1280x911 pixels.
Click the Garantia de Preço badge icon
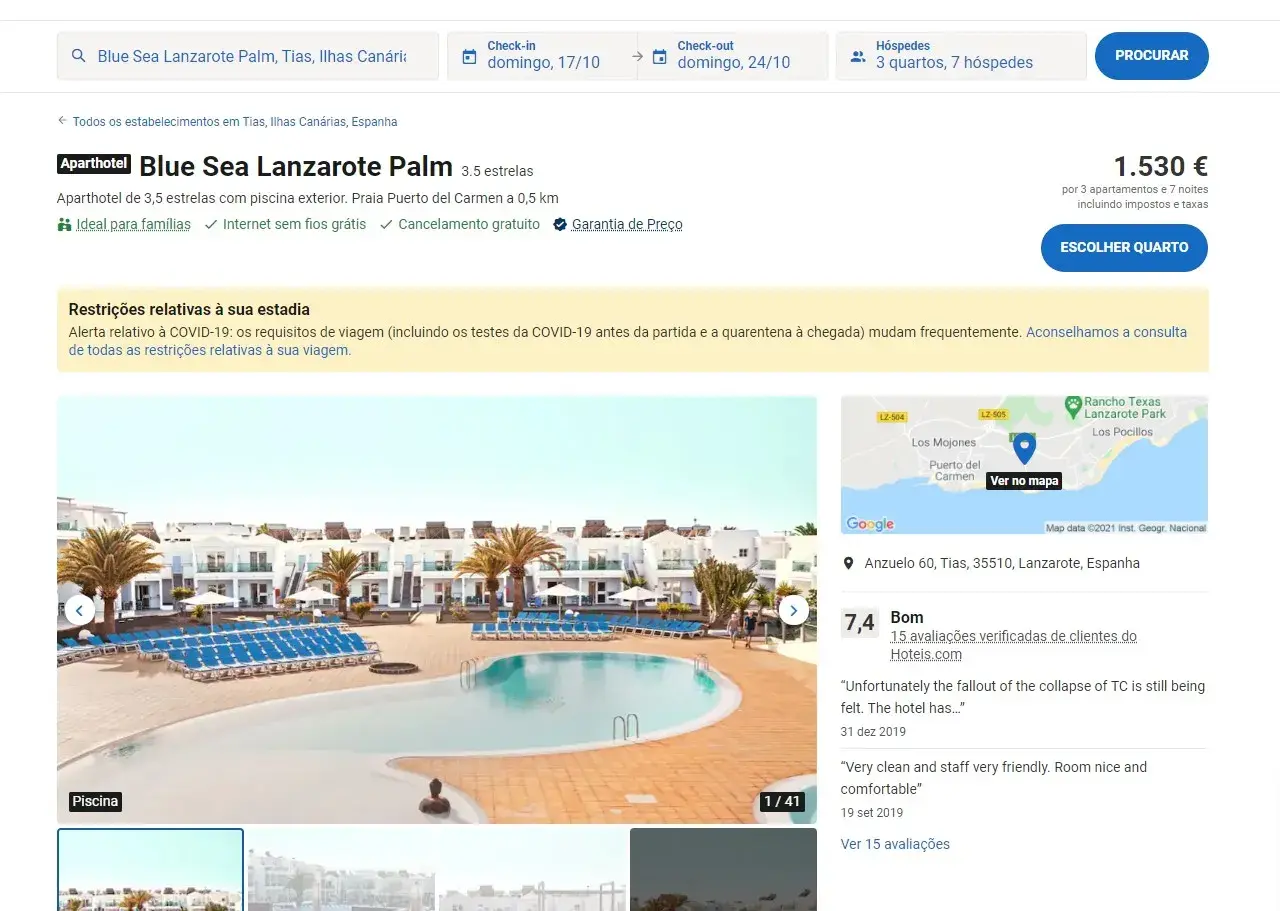pos(560,225)
